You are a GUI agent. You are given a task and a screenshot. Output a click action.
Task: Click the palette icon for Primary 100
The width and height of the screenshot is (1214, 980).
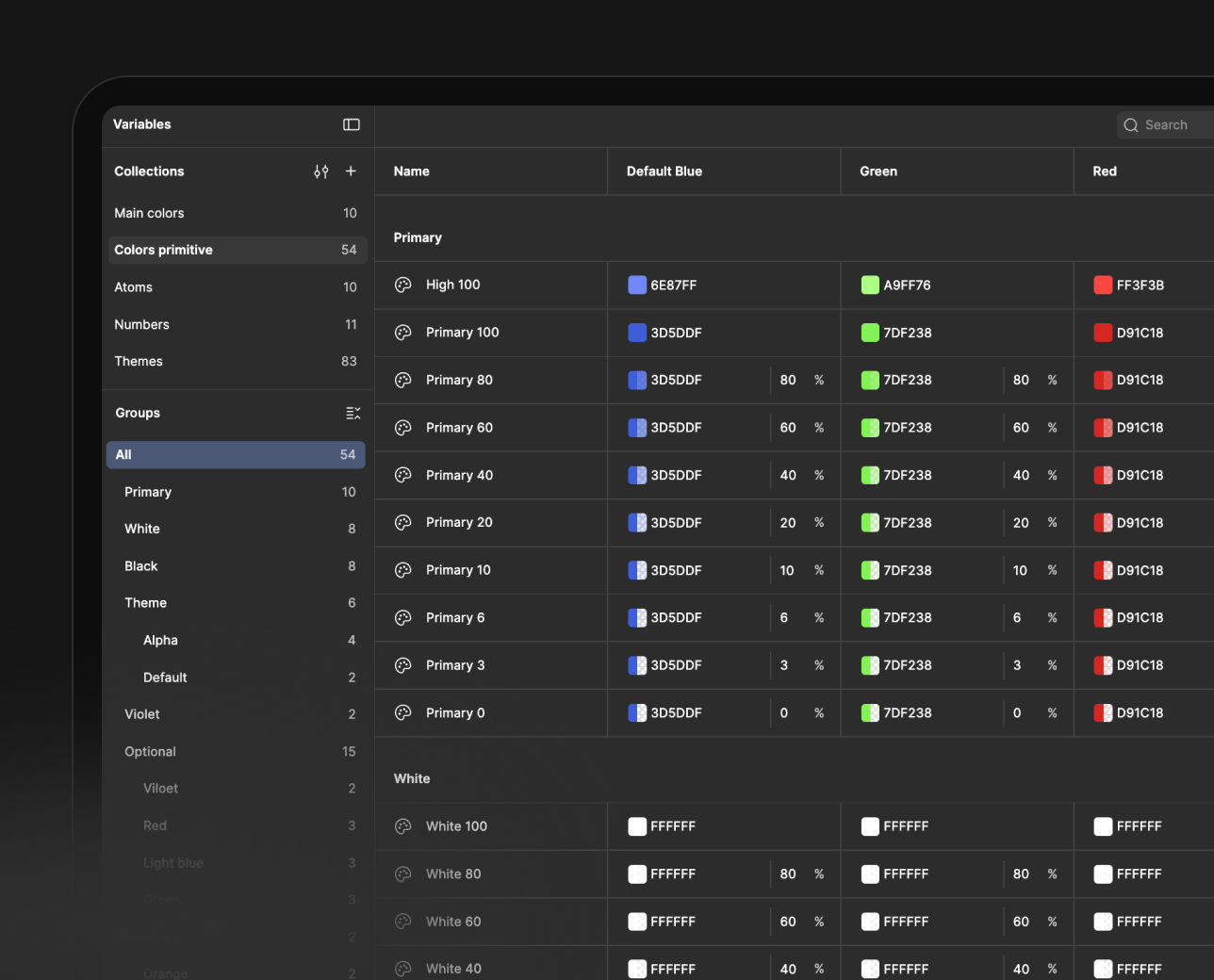pos(403,333)
